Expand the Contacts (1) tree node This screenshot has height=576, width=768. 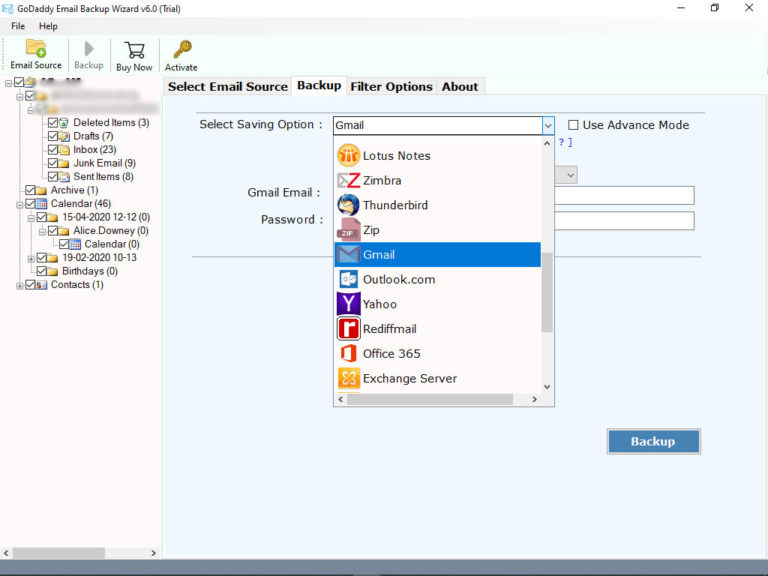coord(20,286)
